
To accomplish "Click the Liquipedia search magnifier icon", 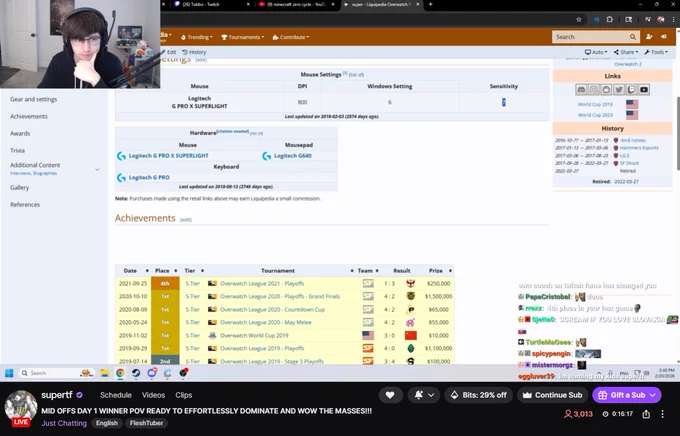I will click(633, 37).
